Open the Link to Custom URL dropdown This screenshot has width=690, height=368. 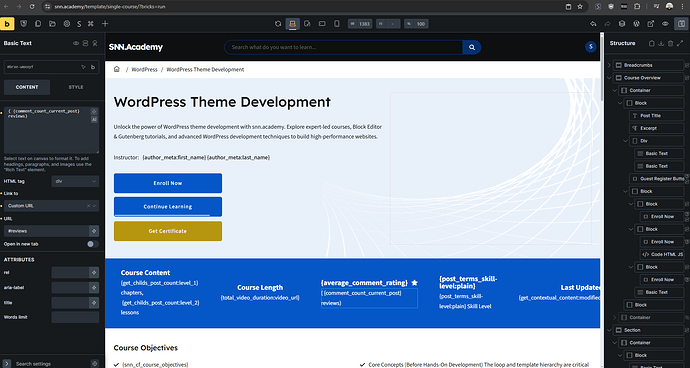click(x=51, y=206)
